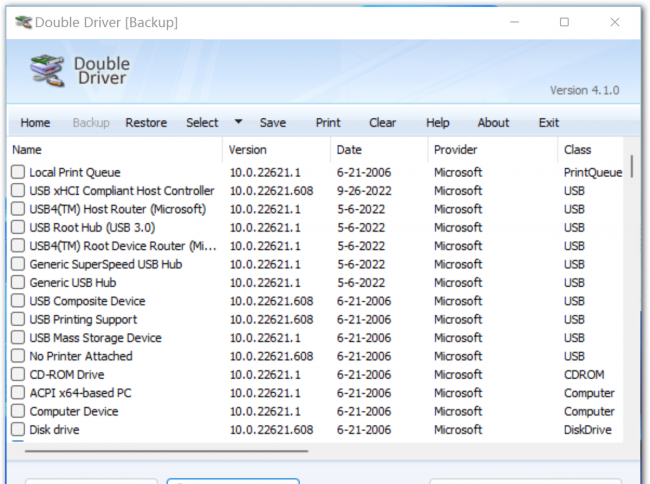Sort by the Name column header
This screenshot has height=484, width=650.
point(115,150)
